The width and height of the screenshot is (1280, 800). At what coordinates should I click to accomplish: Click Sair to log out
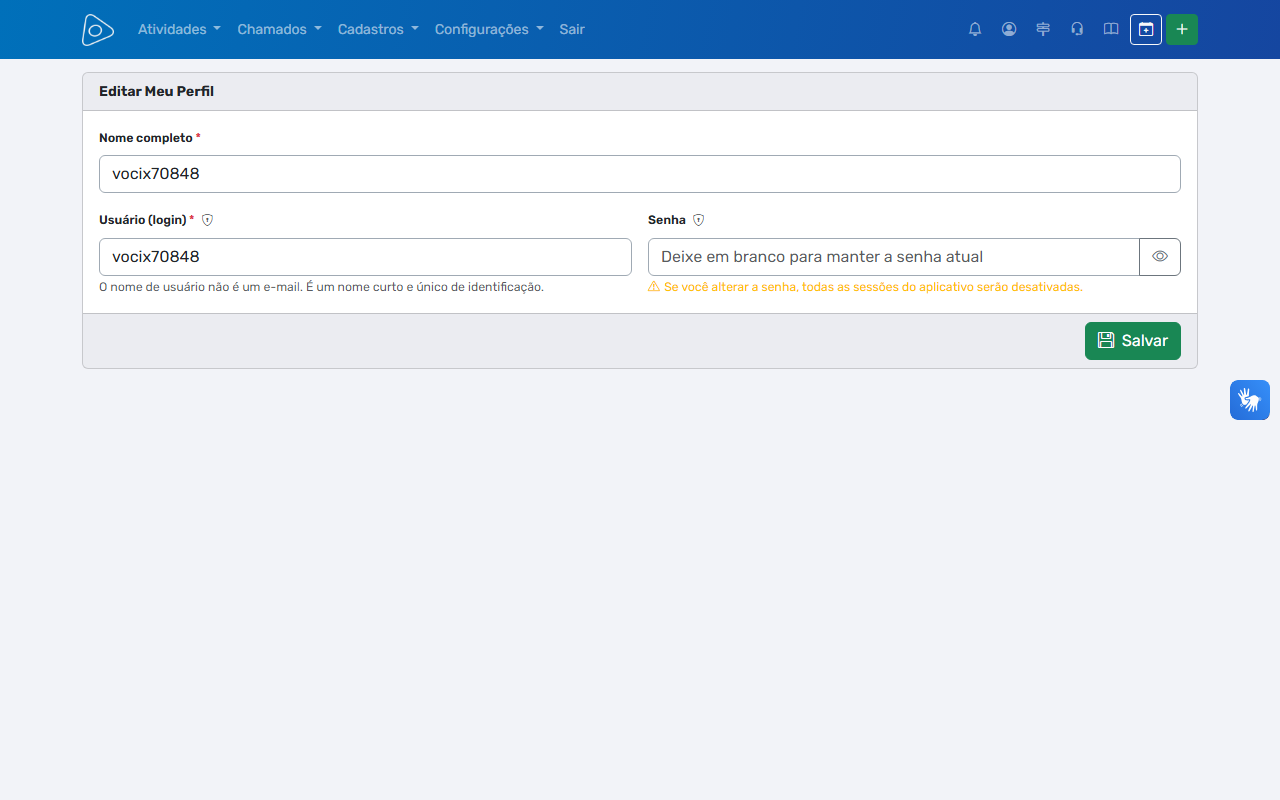coord(572,29)
